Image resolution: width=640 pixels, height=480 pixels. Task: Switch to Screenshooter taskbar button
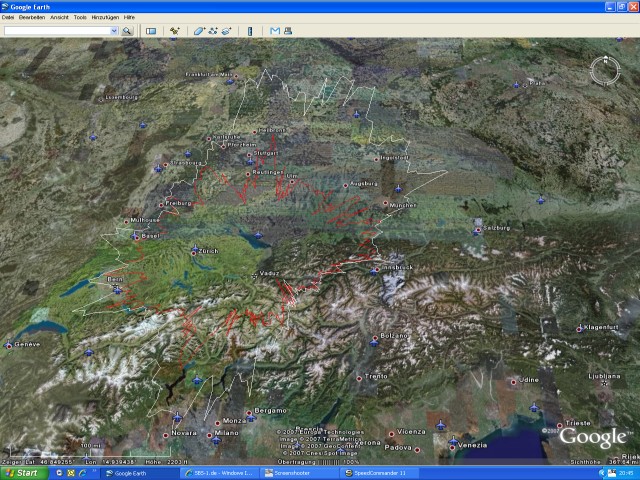click(299, 473)
